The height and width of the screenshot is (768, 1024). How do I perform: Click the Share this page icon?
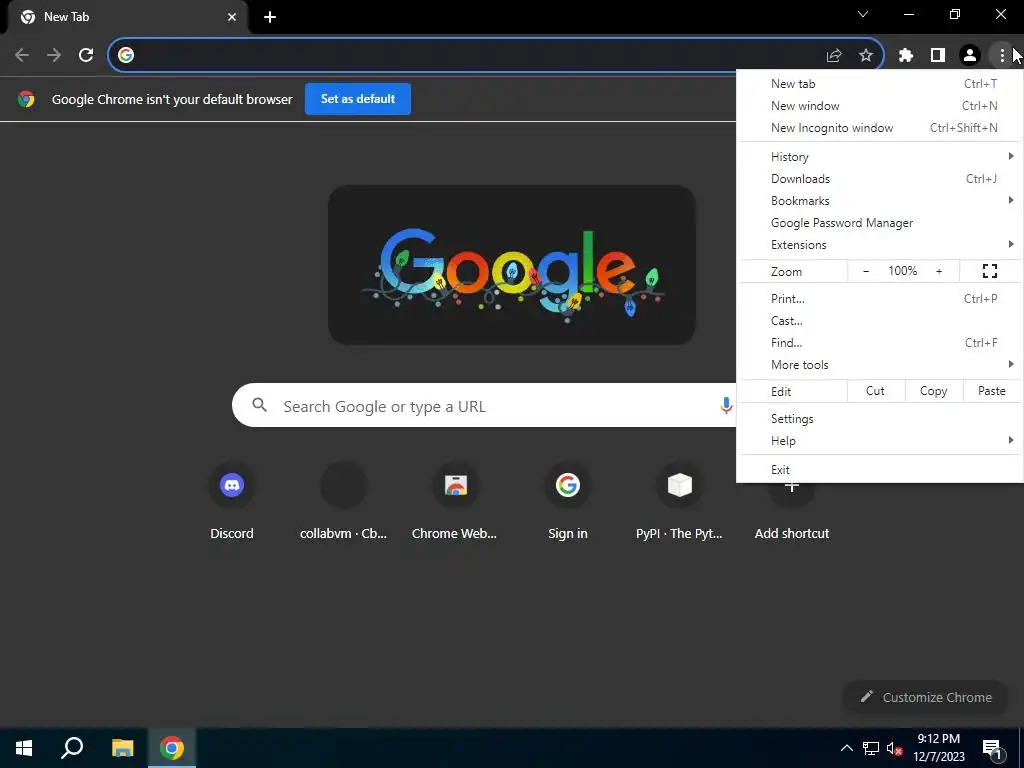[x=834, y=56]
